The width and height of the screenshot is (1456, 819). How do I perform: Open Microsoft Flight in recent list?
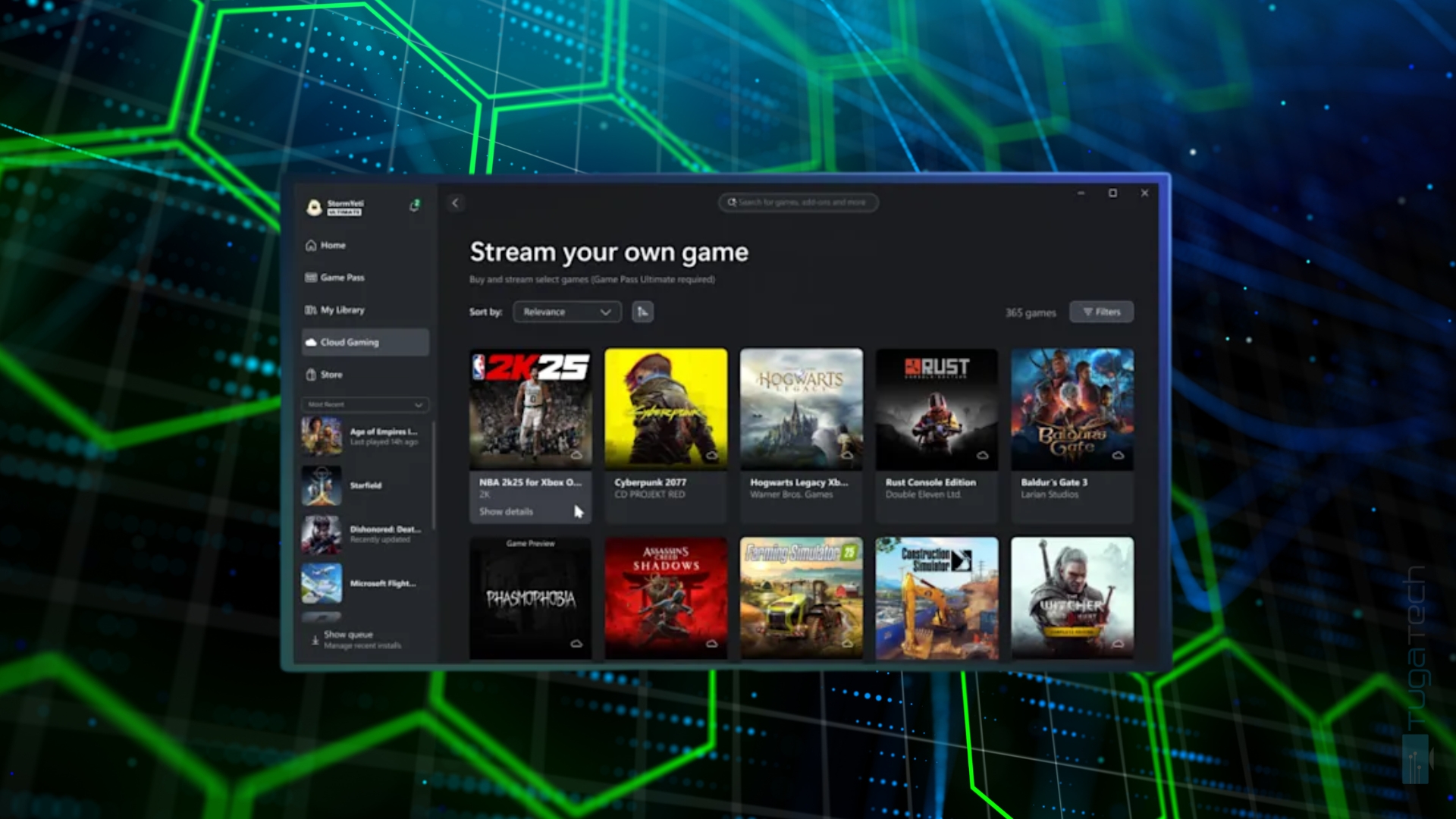click(365, 583)
